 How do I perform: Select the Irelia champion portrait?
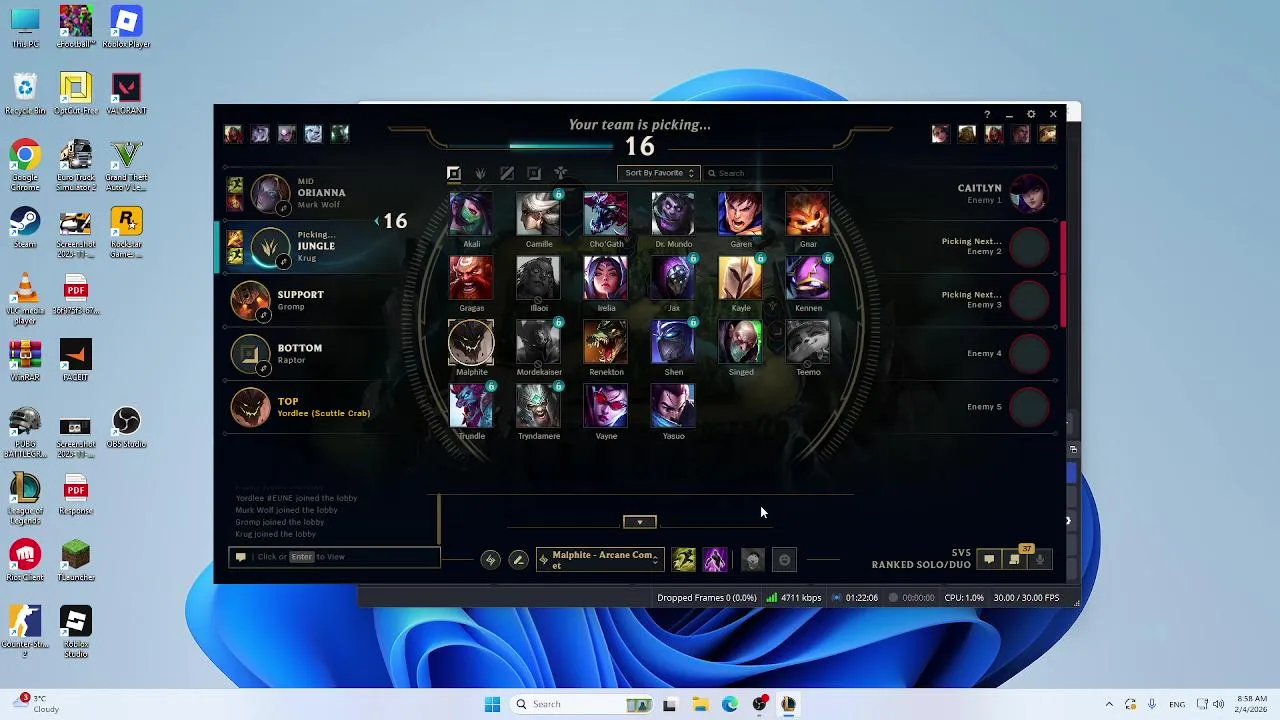pos(606,278)
